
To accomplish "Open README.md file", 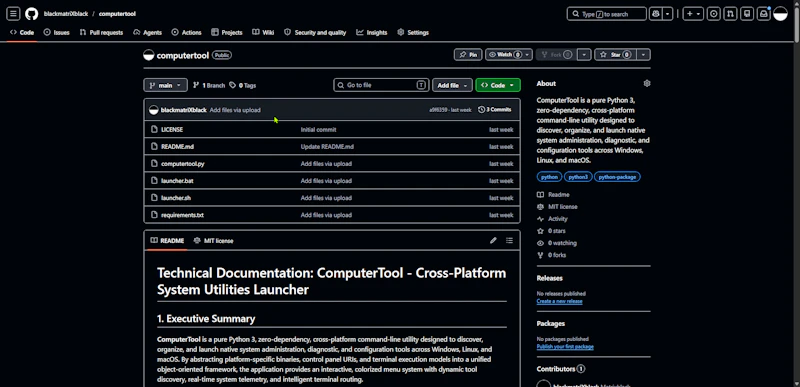I will 177,146.
